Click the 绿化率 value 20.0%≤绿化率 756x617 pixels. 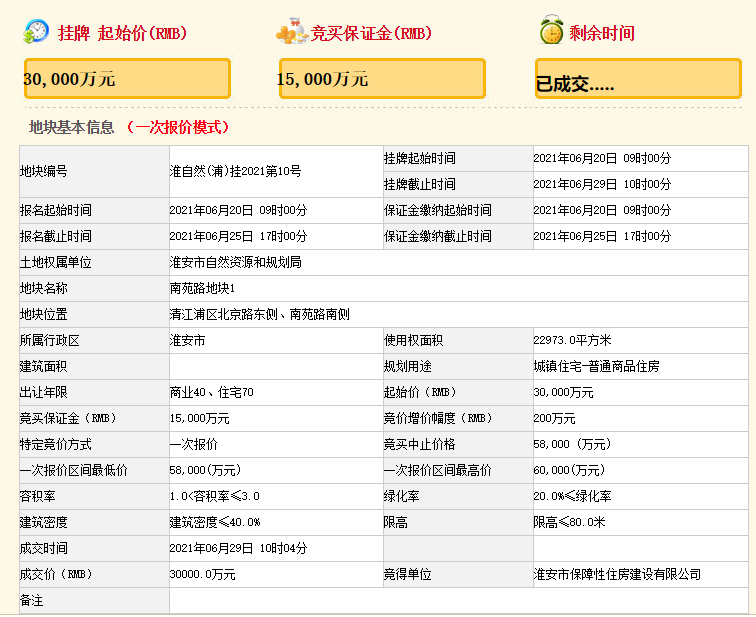tap(572, 496)
